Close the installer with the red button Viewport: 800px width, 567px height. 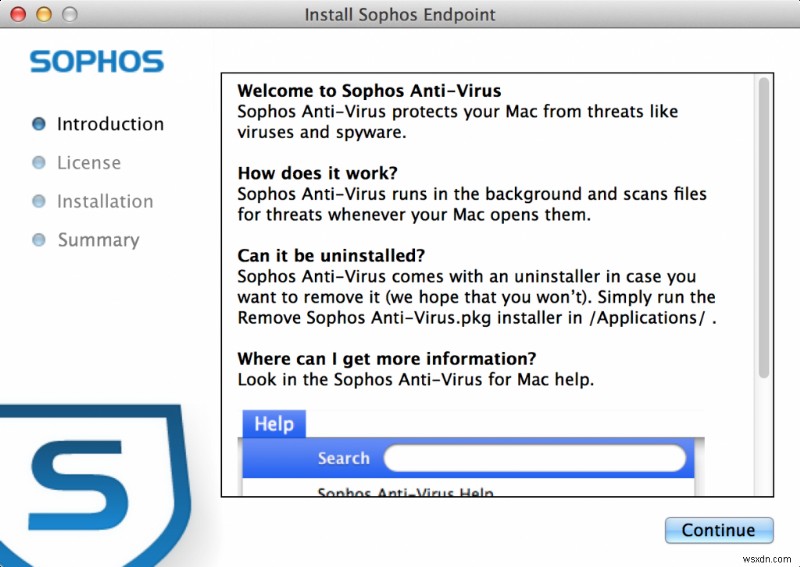21,15
